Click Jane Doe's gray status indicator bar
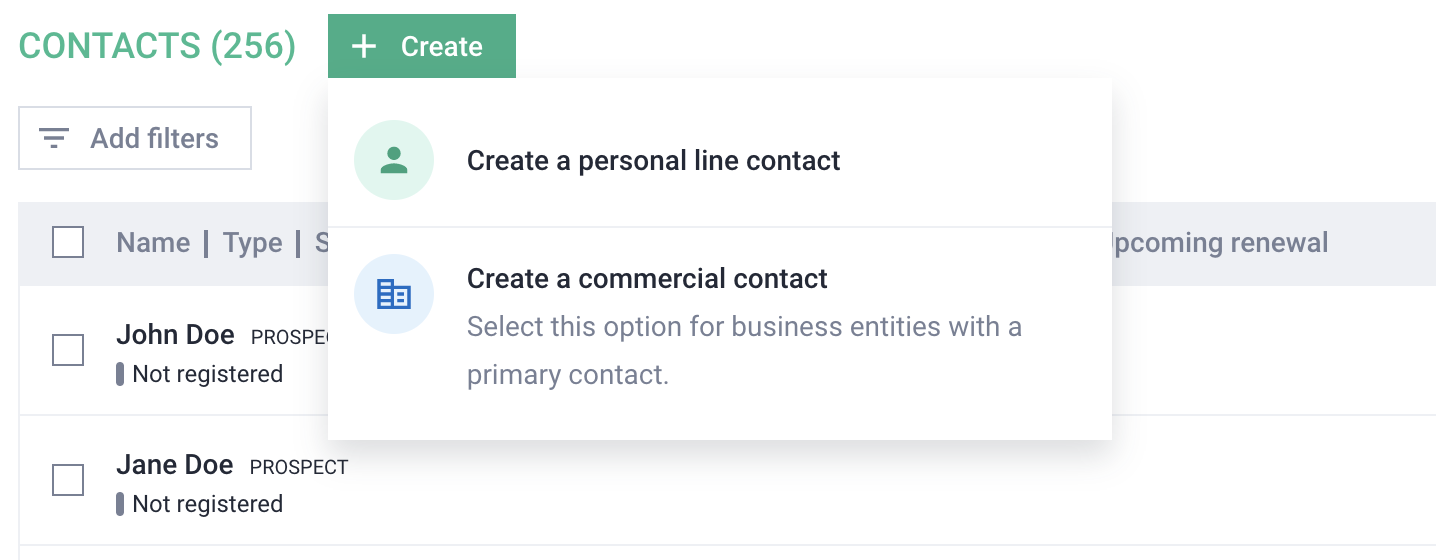 click(120, 504)
